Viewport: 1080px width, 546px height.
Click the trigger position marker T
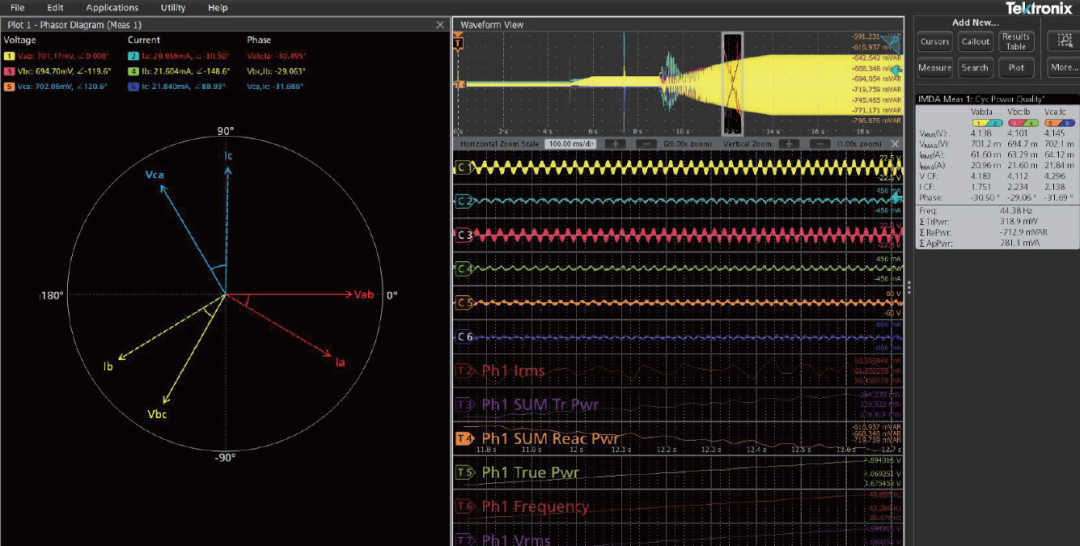tap(459, 43)
